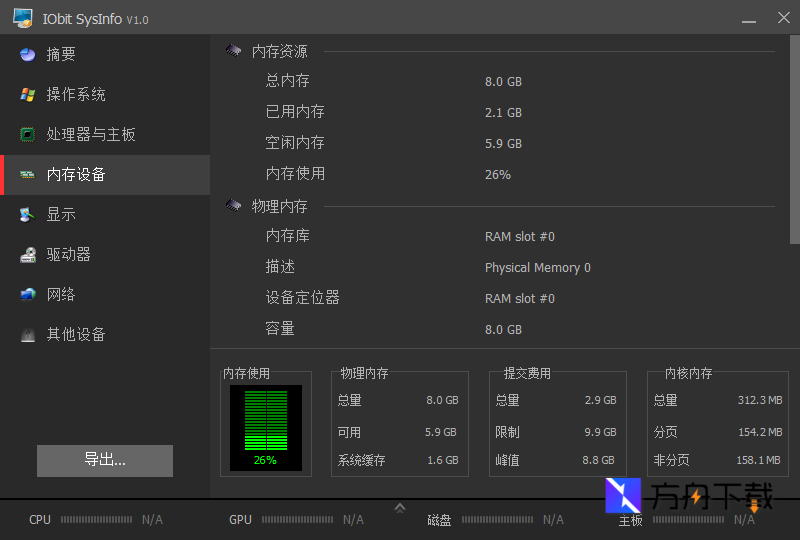This screenshot has width=800, height=540.
Task: Click the 空闲内存 value 5.9 GB
Action: click(x=503, y=144)
